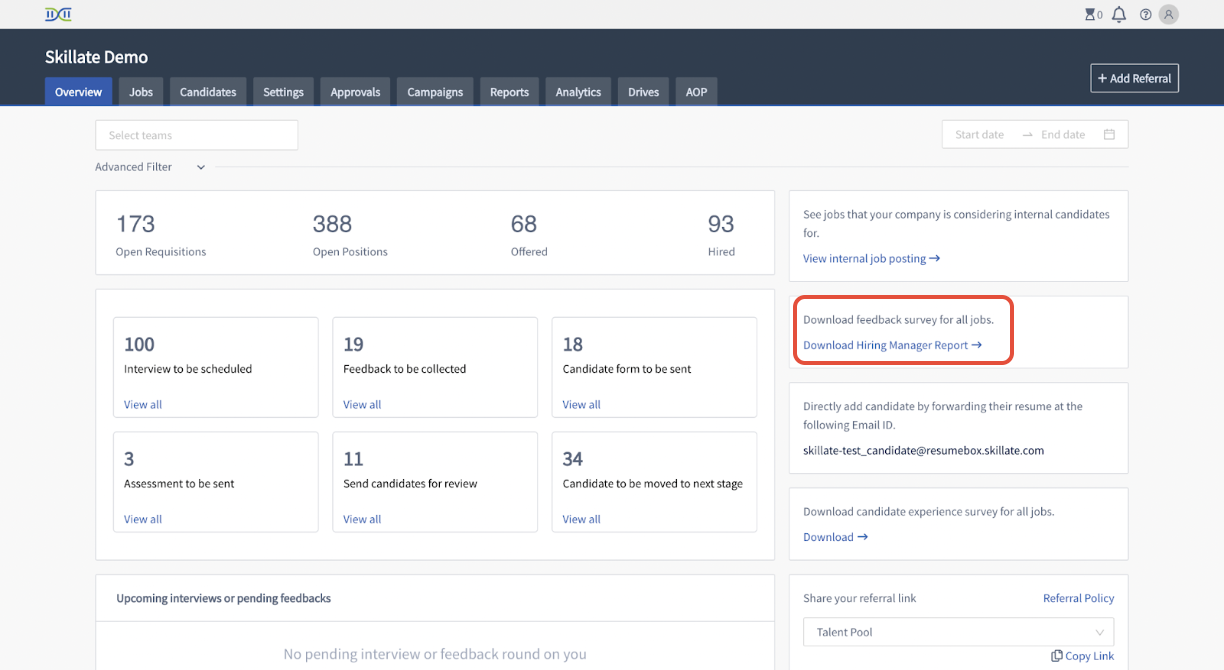
Task: View all interviews to be scheduled
Action: pos(143,404)
